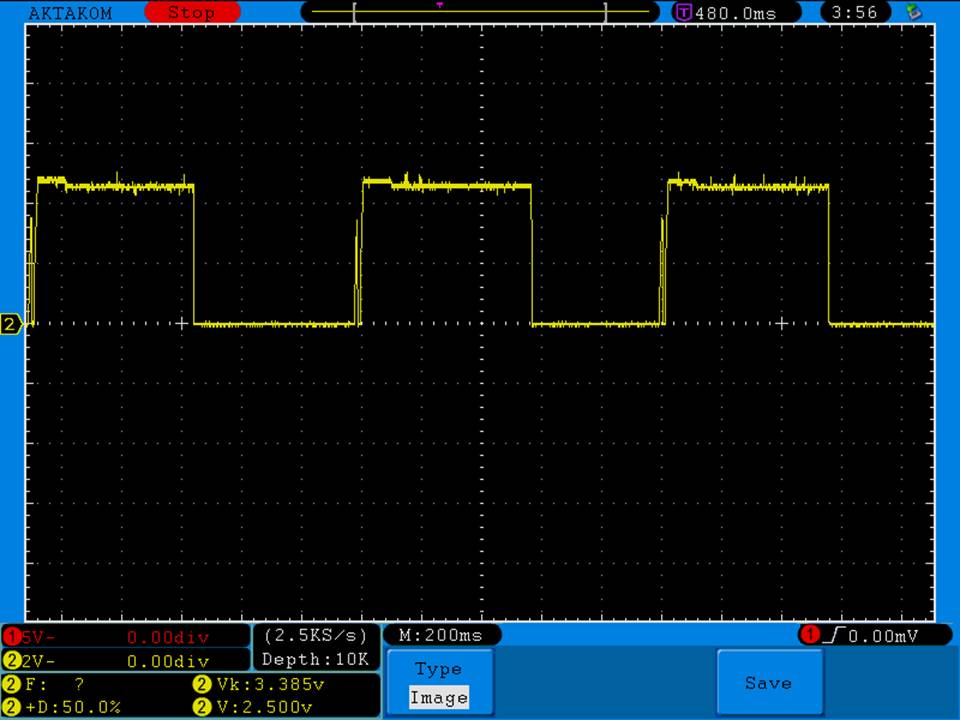This screenshot has height=720, width=960.
Task: Click the trigger source channel 1 badge
Action: coord(809,635)
